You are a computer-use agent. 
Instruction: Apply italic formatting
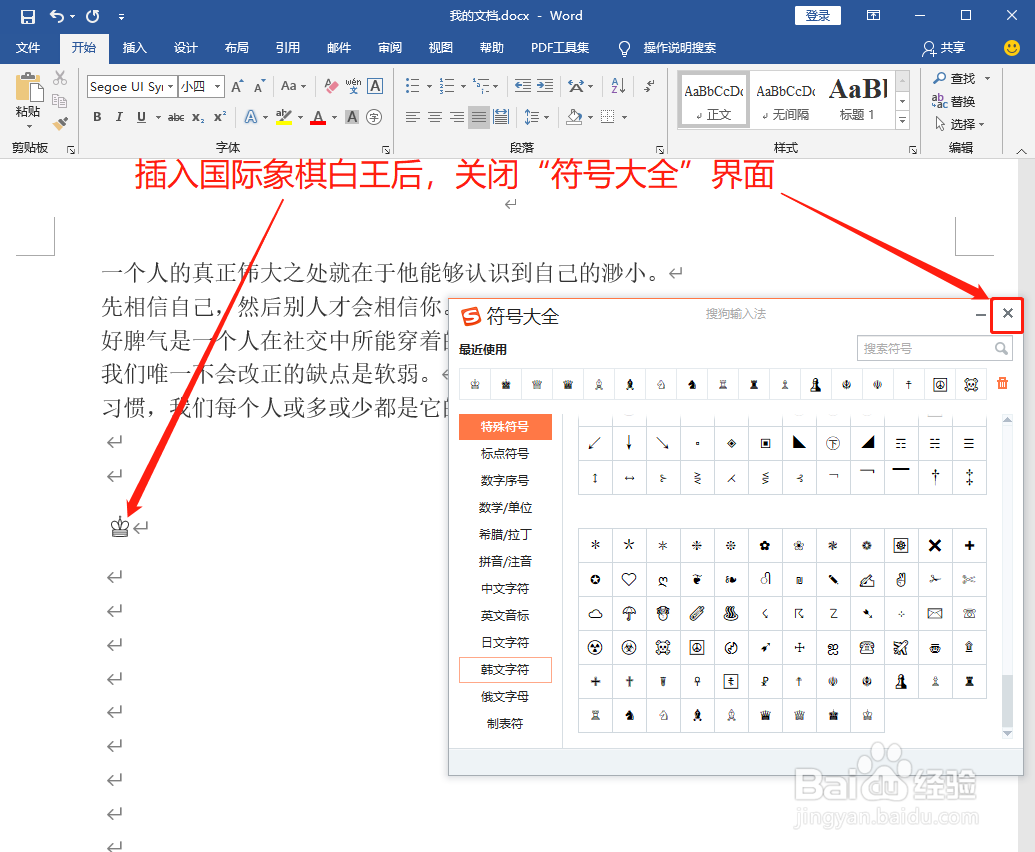119,118
